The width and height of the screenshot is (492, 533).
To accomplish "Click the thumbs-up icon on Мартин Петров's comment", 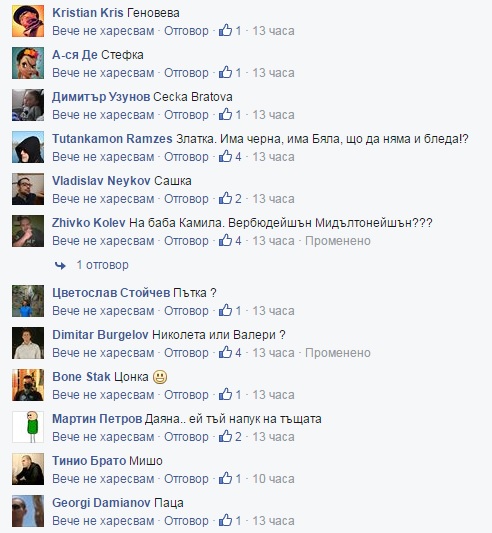I will click(x=225, y=436).
